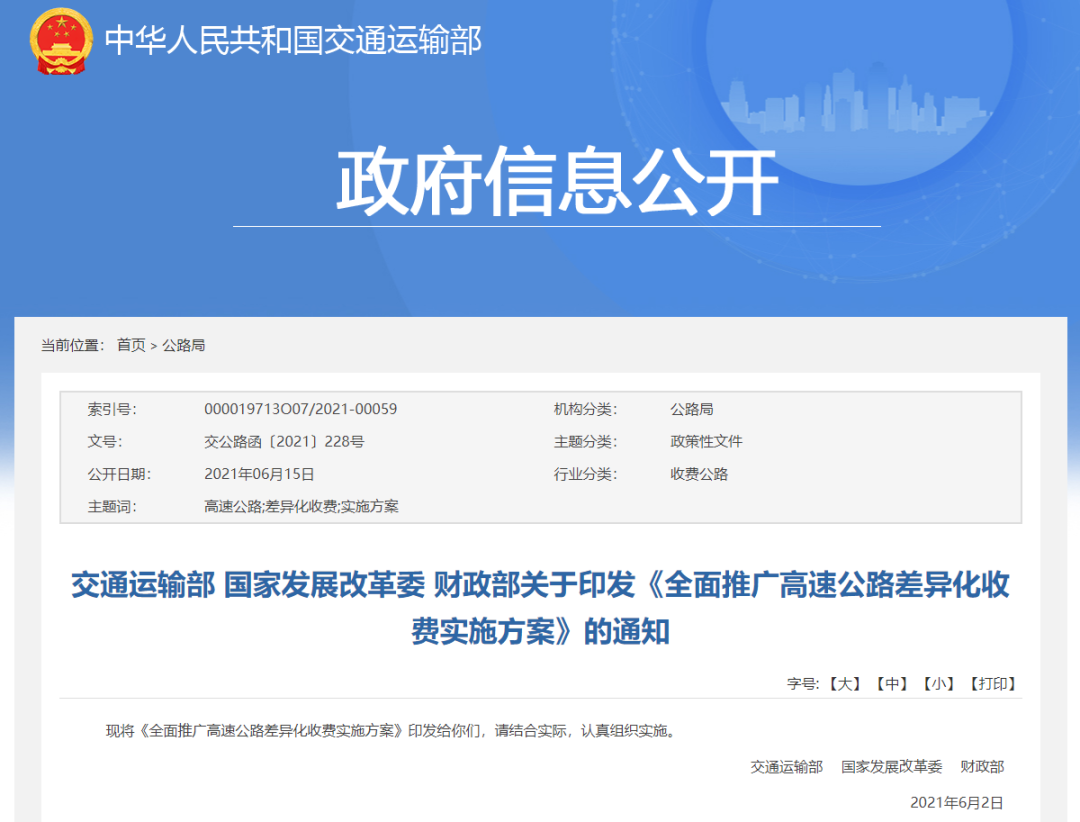Click the paragraph beginning 现将《全面推广
The height and width of the screenshot is (822, 1080).
[393, 731]
